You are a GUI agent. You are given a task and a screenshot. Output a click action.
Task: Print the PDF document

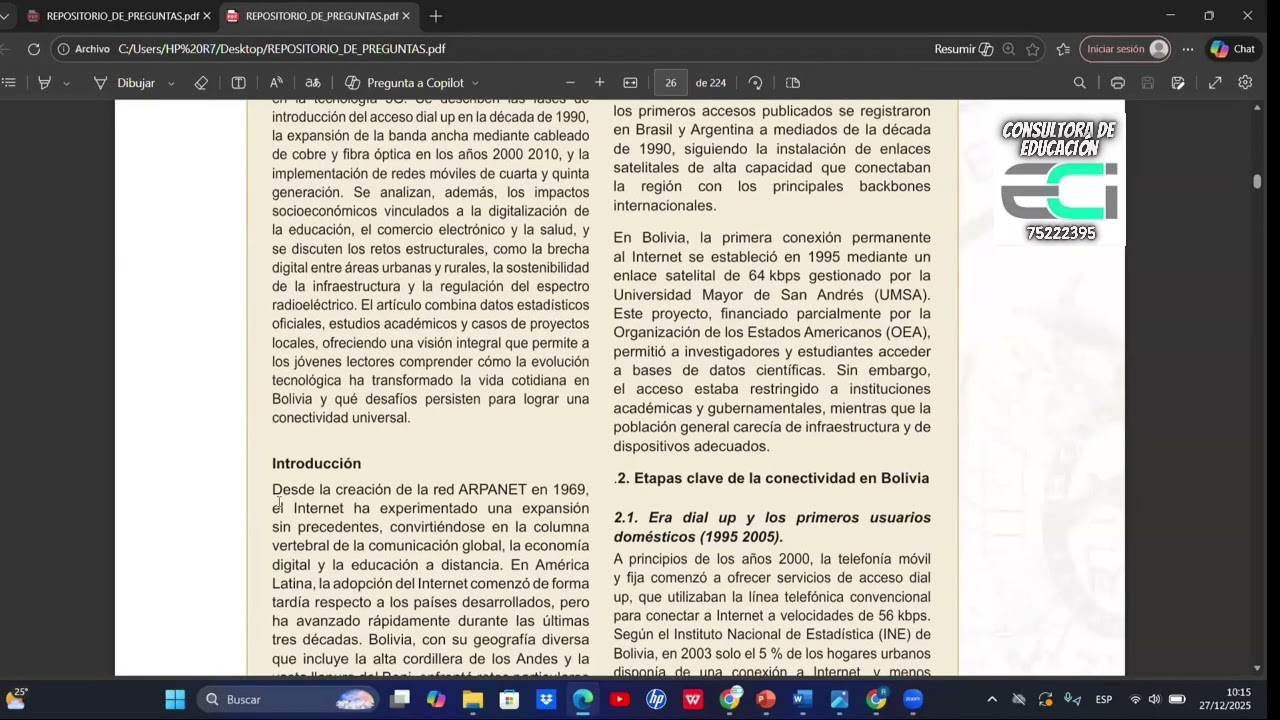point(1118,83)
